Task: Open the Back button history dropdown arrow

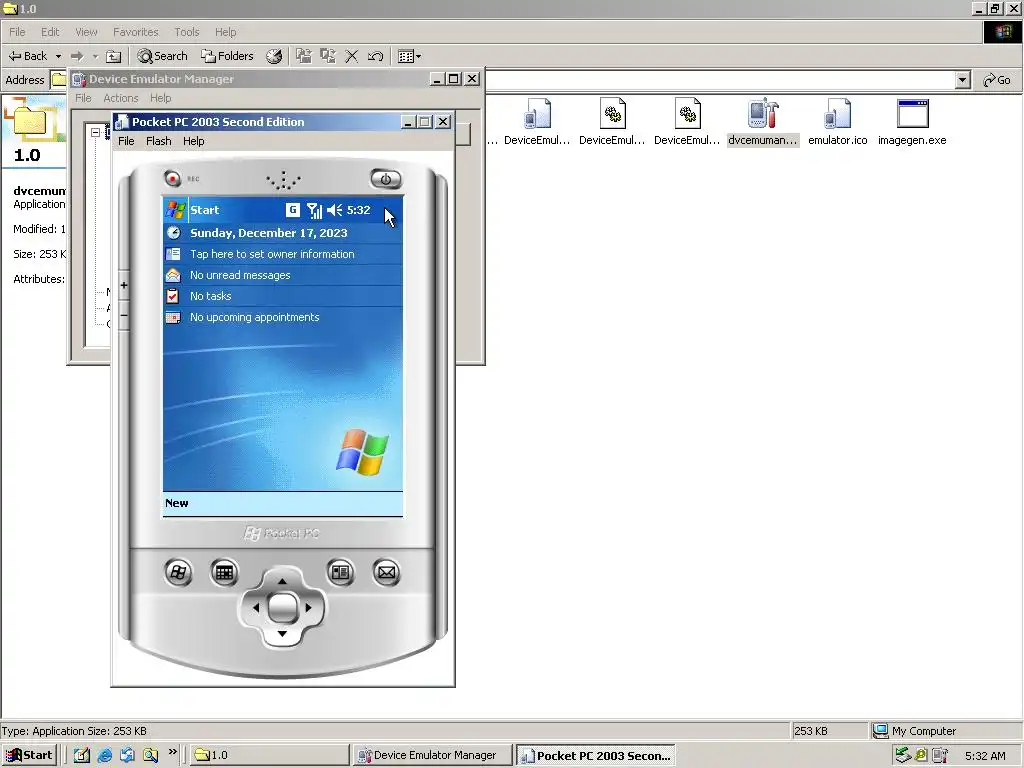Action: (x=58, y=56)
